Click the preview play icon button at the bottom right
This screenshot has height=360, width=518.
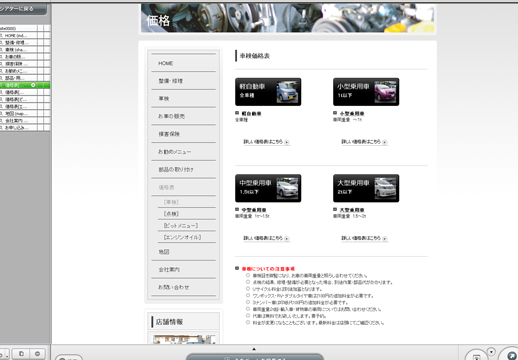click(477, 356)
